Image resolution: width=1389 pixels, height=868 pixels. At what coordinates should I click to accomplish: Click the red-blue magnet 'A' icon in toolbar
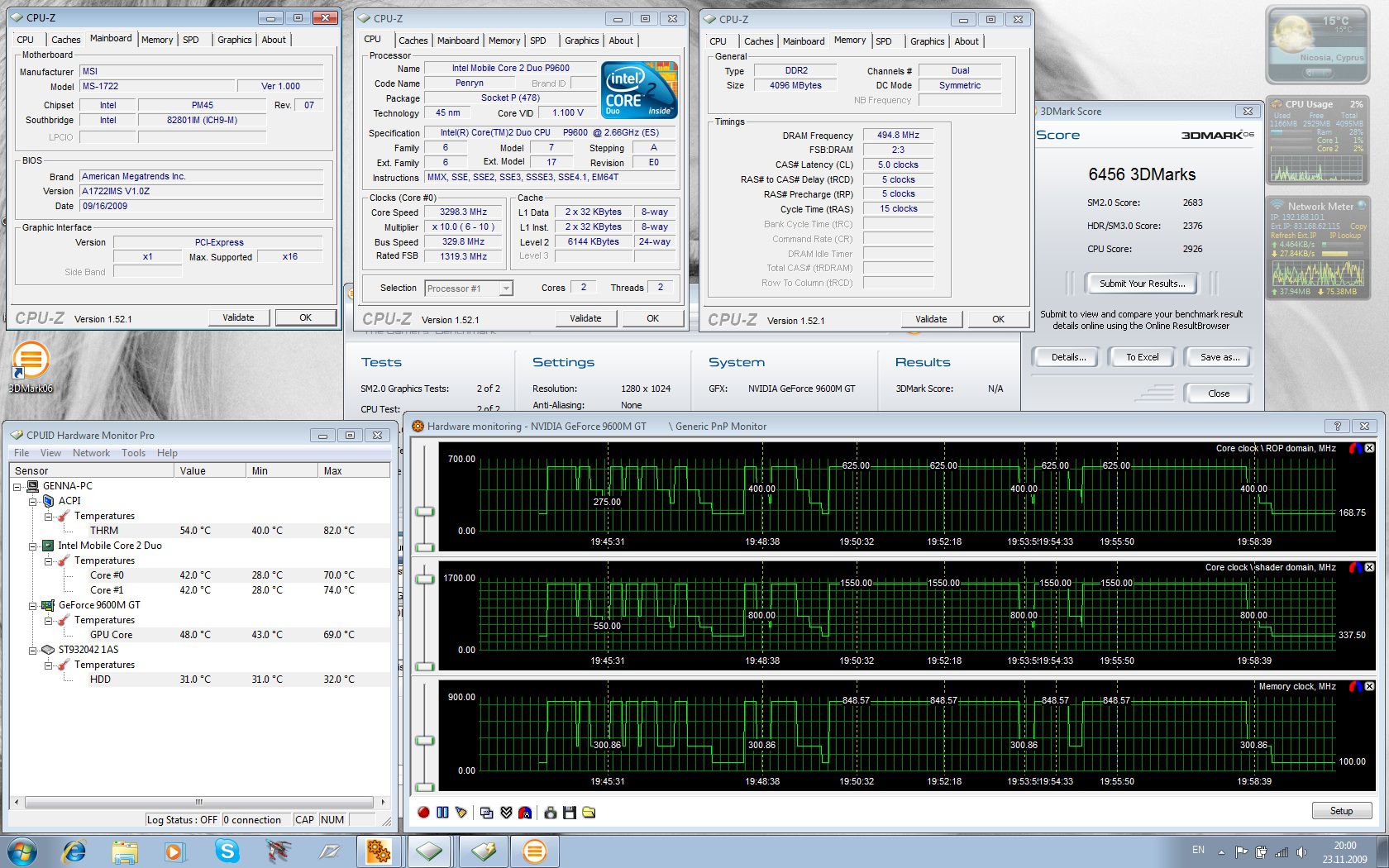point(525,813)
